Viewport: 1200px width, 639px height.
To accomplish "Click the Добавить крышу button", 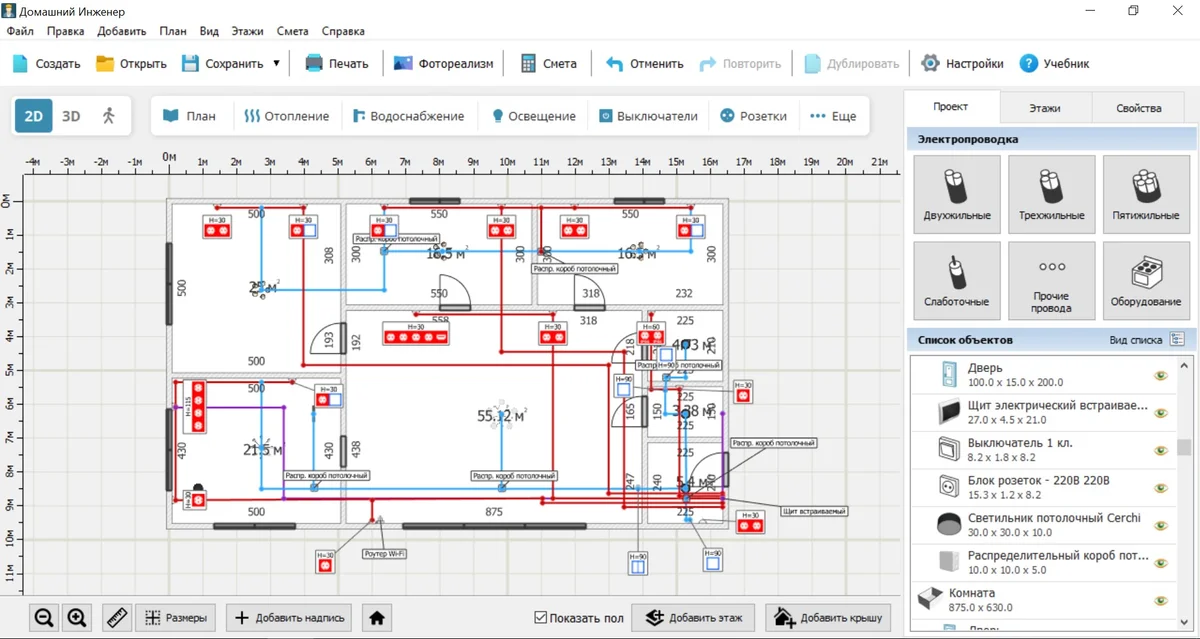I will tap(828, 618).
